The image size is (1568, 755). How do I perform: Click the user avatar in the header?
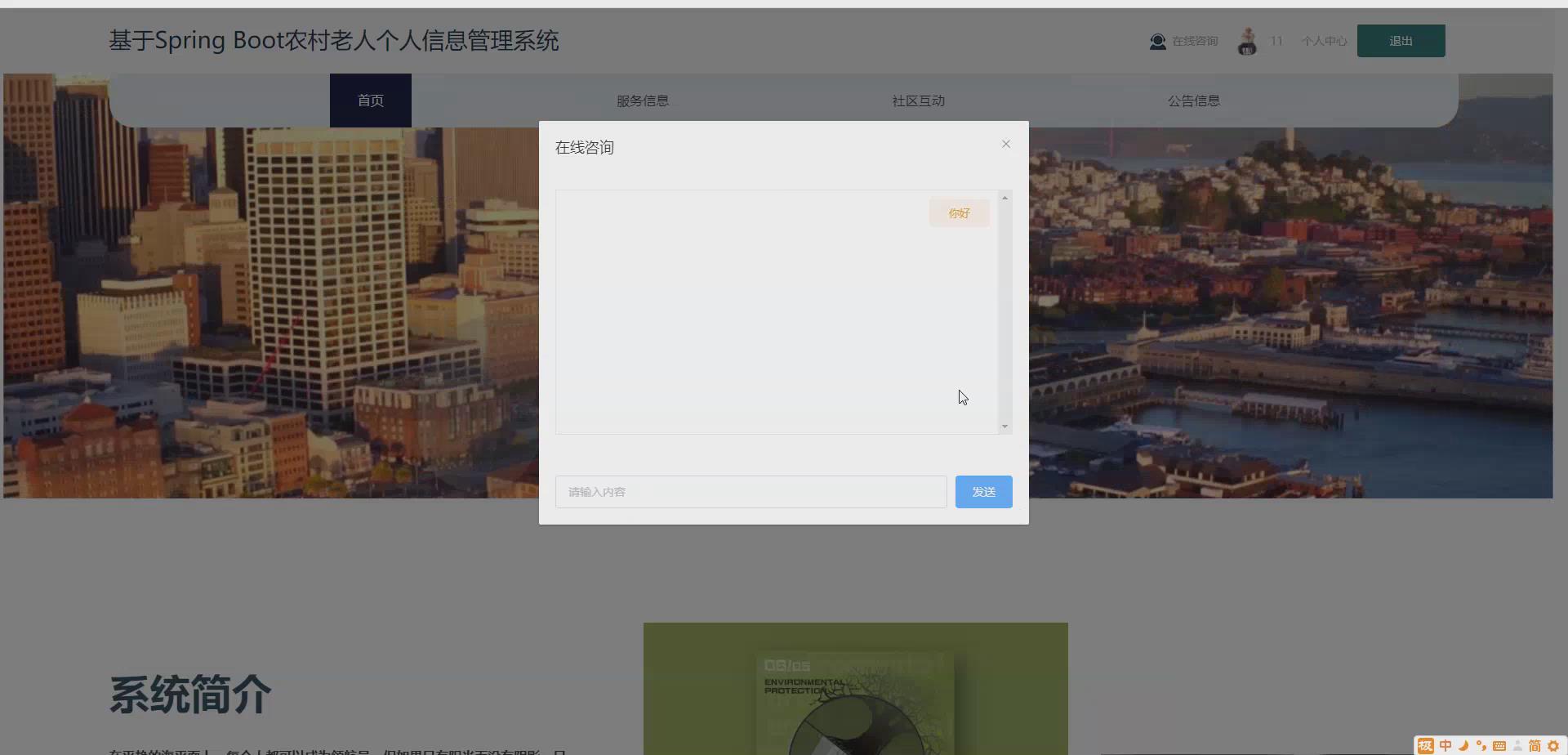click(1247, 41)
